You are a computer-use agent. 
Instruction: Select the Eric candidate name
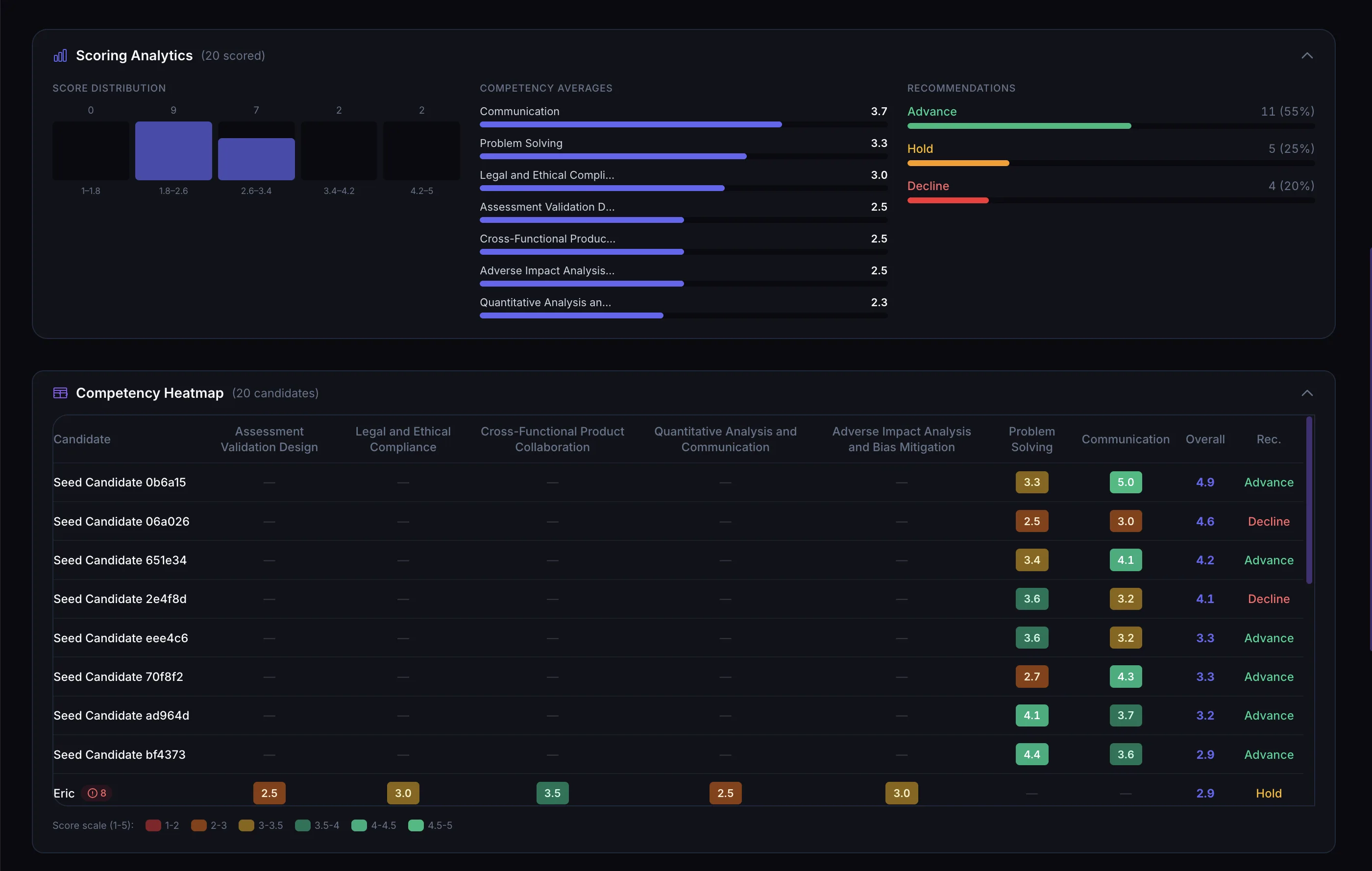(x=64, y=793)
